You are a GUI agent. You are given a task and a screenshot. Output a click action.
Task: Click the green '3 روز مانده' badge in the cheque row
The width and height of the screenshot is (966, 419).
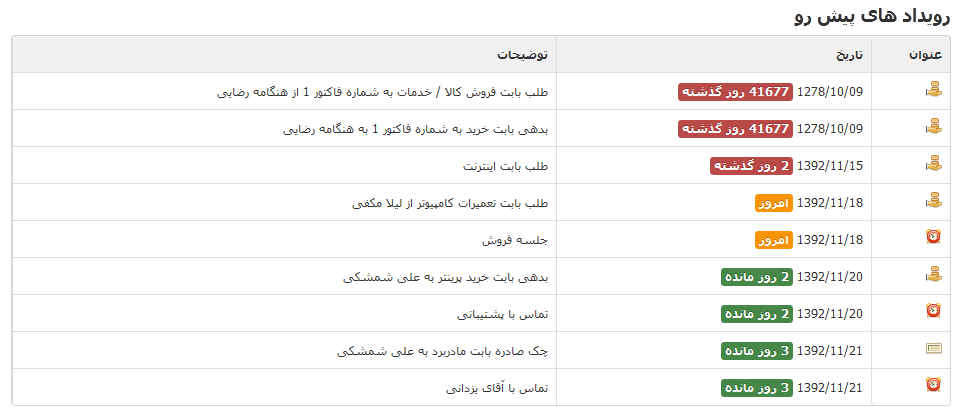click(x=756, y=350)
